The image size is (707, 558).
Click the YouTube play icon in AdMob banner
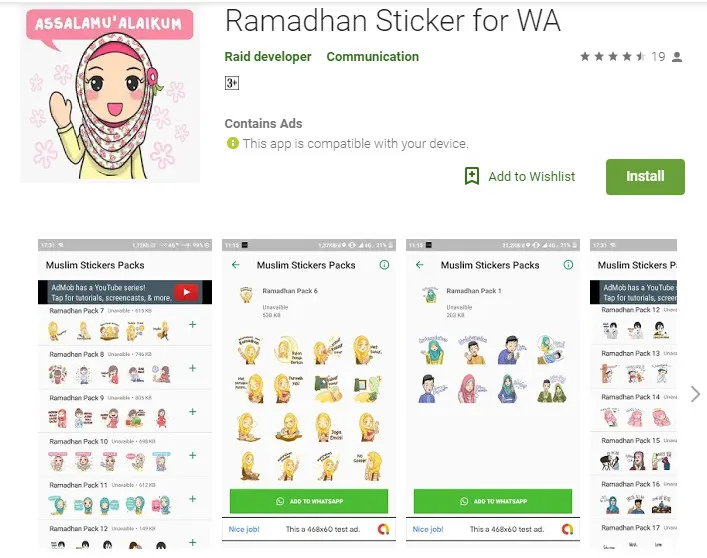186,292
